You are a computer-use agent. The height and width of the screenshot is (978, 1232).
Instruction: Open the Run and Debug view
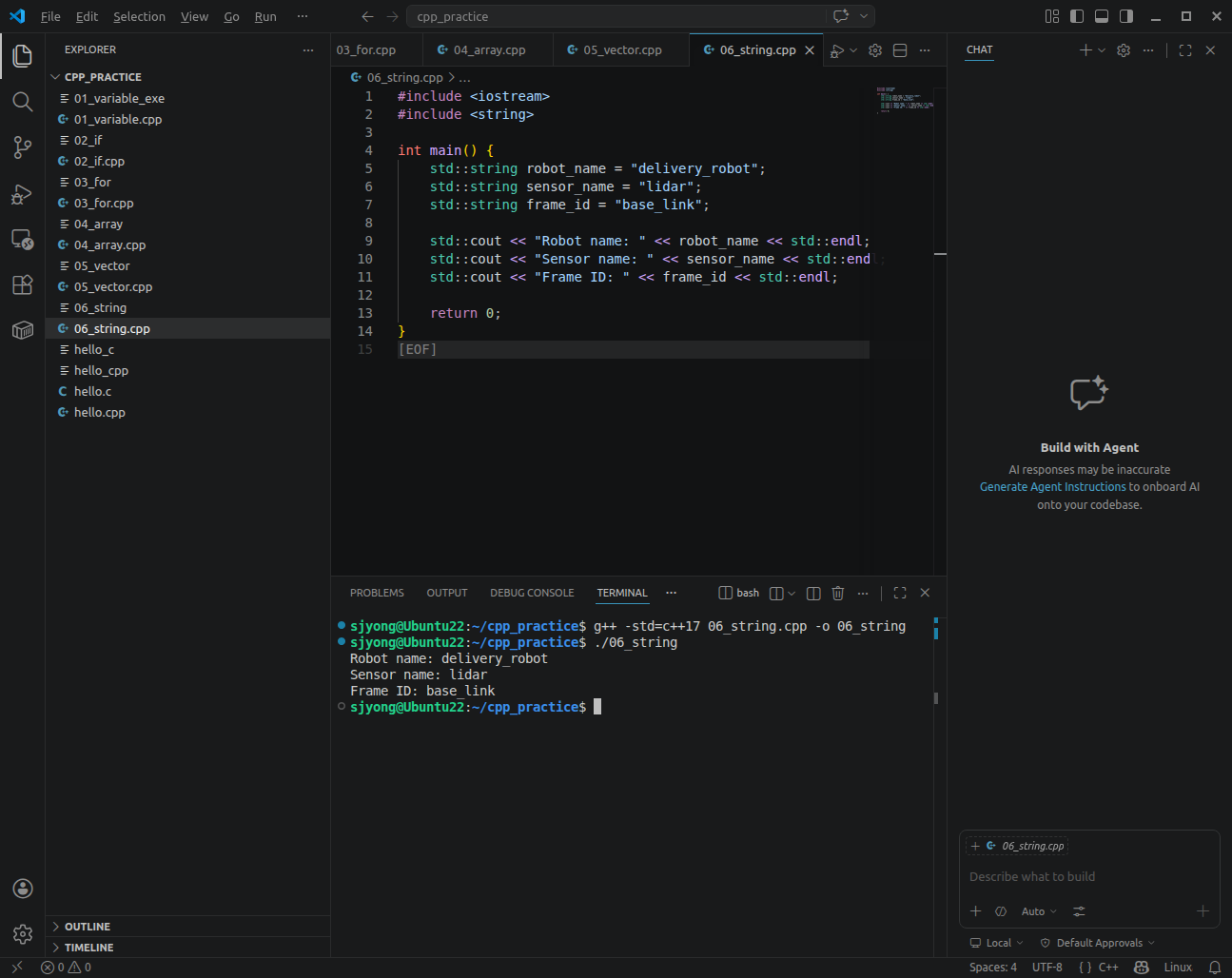(23, 193)
